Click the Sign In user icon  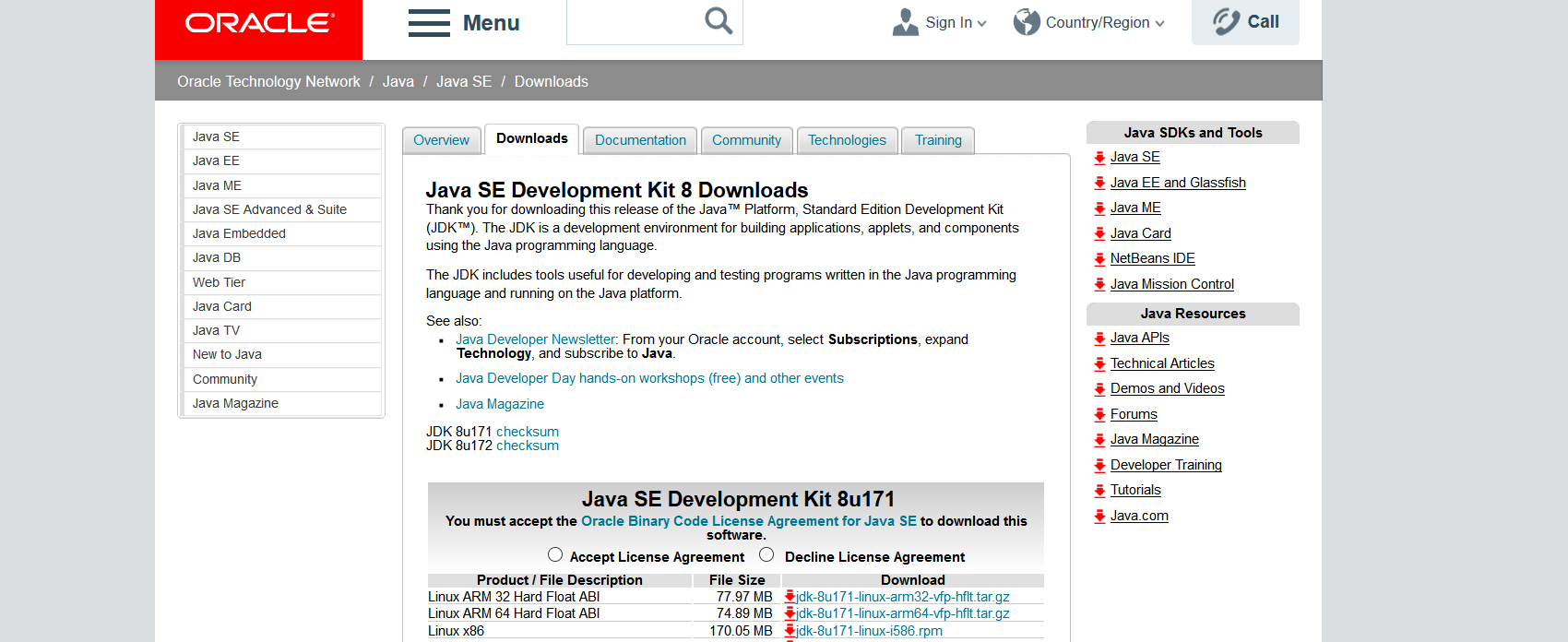tap(906, 22)
